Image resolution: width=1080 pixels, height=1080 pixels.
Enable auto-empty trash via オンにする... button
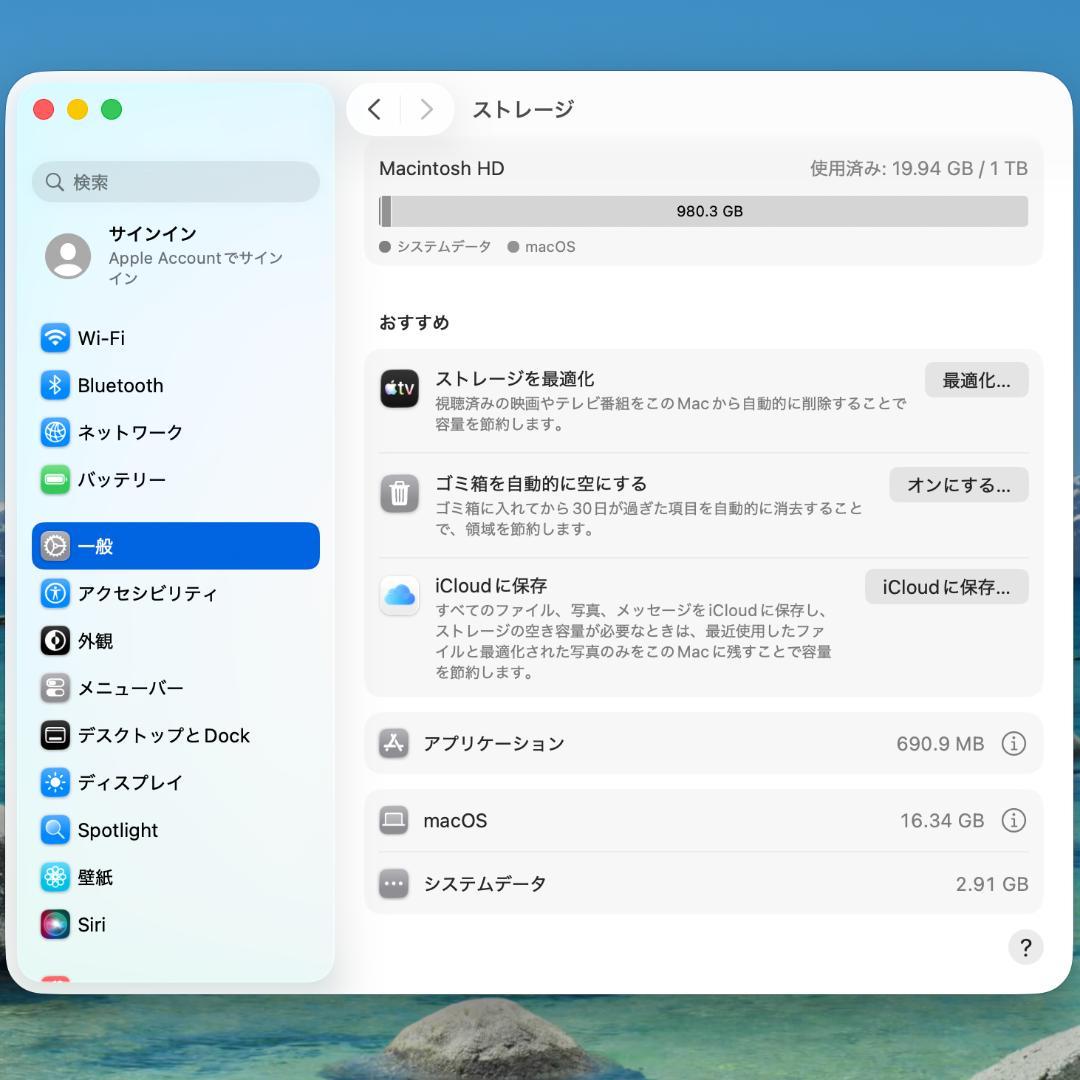pyautogui.click(x=957, y=484)
